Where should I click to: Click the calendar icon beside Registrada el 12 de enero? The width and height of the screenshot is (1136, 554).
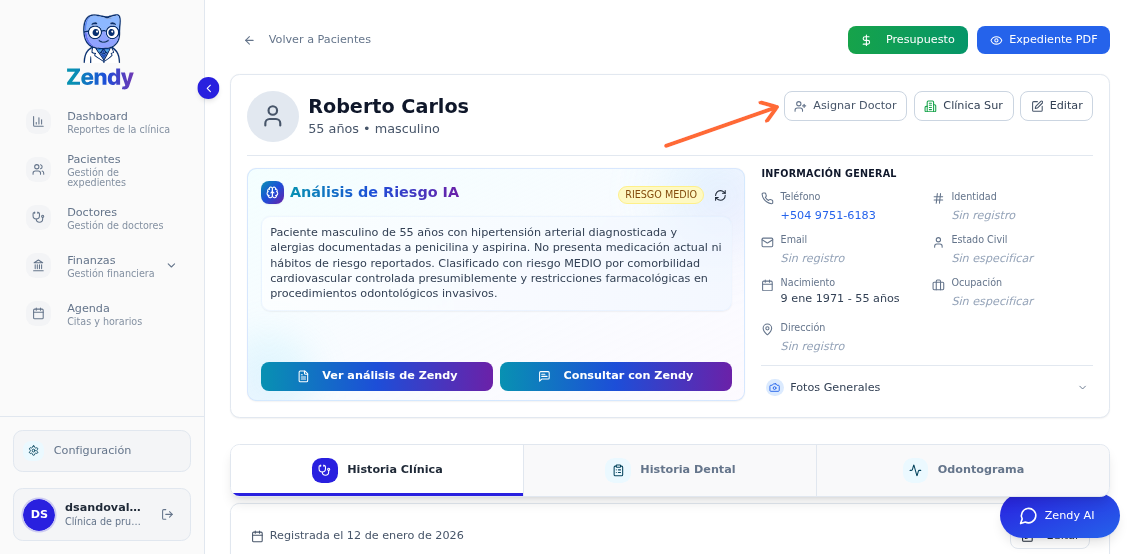click(257, 536)
